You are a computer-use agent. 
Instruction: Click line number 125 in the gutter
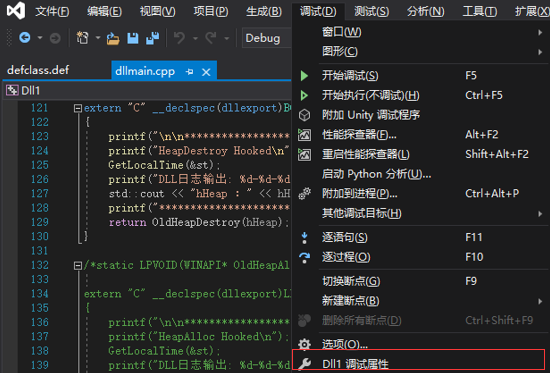click(40, 165)
